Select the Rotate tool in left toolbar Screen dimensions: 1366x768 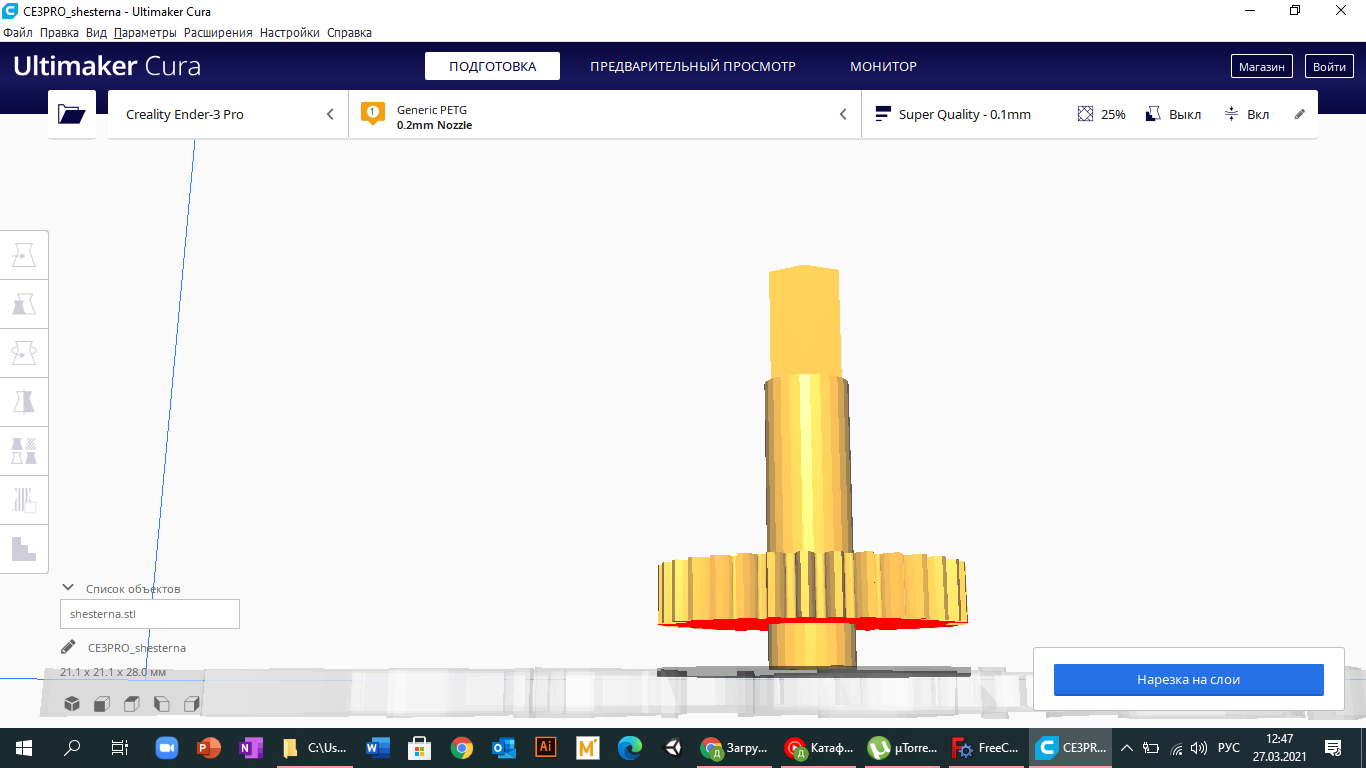pos(24,352)
